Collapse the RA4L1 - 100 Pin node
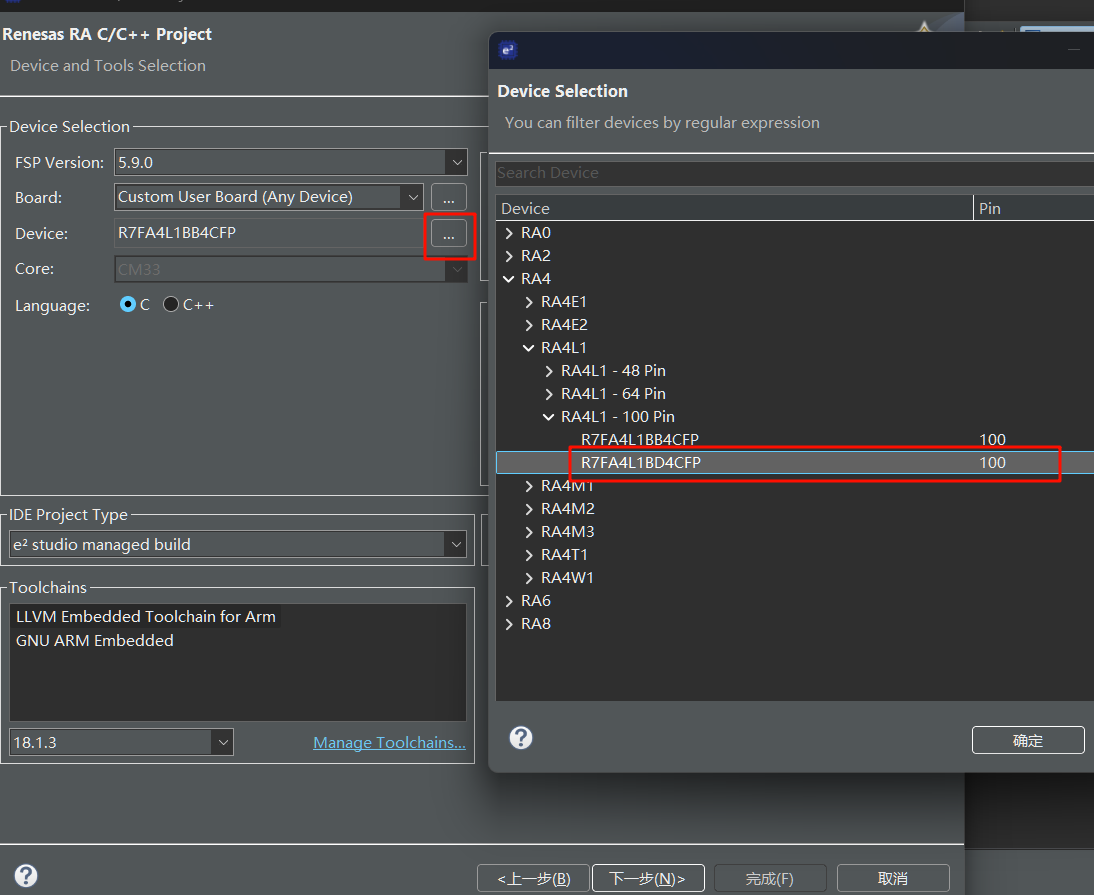 point(549,417)
